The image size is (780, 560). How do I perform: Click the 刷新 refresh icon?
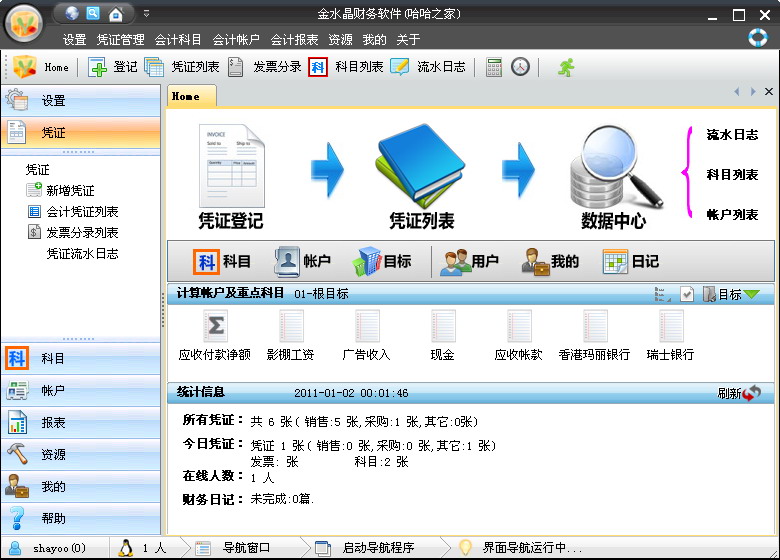point(752,393)
